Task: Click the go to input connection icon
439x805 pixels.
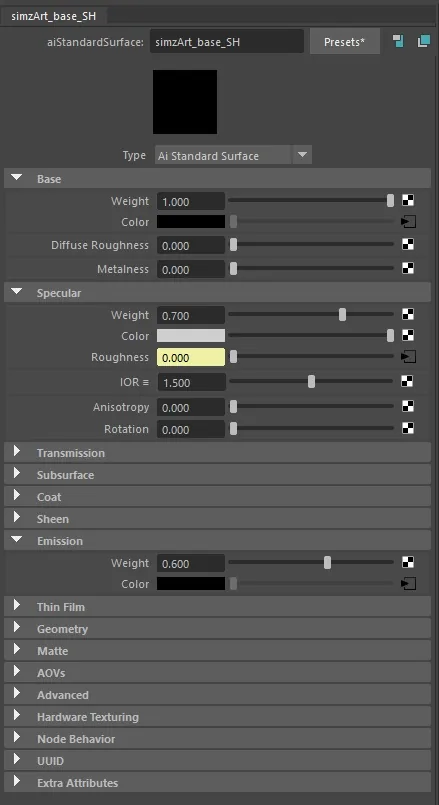Action: click(398, 42)
